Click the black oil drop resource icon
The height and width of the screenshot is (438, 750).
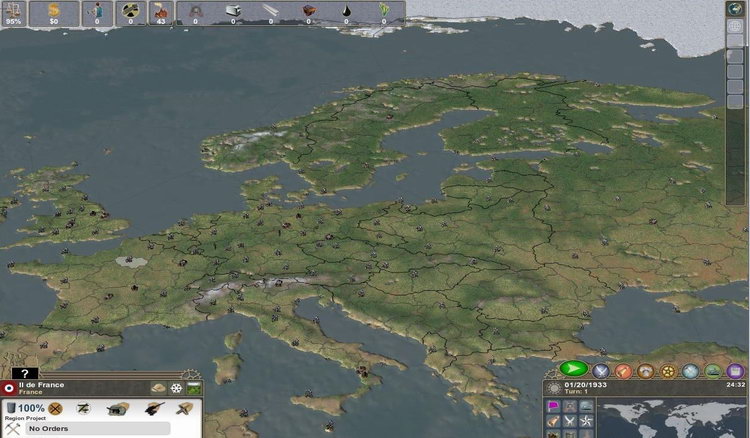tap(346, 12)
